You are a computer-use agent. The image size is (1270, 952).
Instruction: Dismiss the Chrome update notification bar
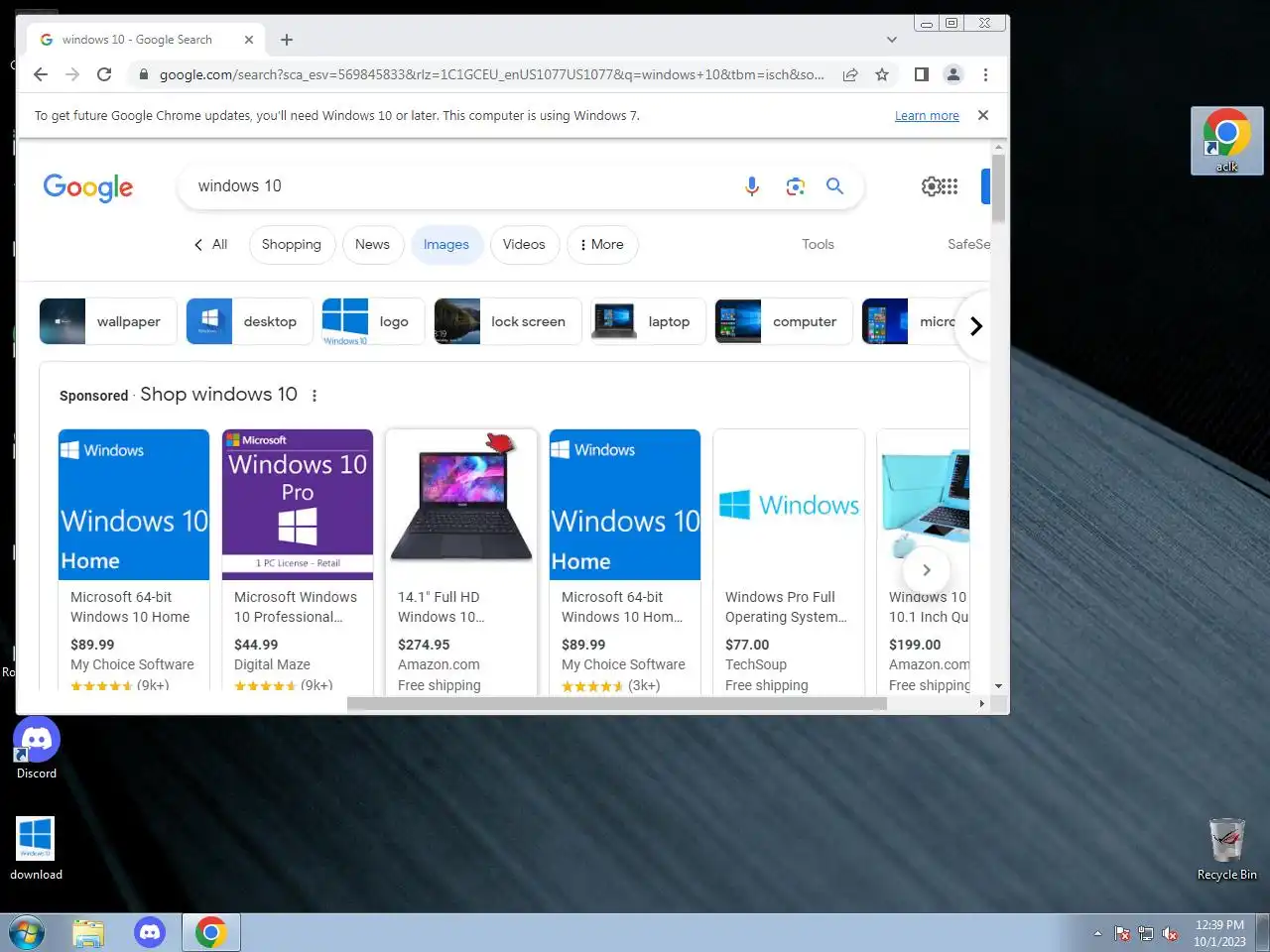coord(983,115)
